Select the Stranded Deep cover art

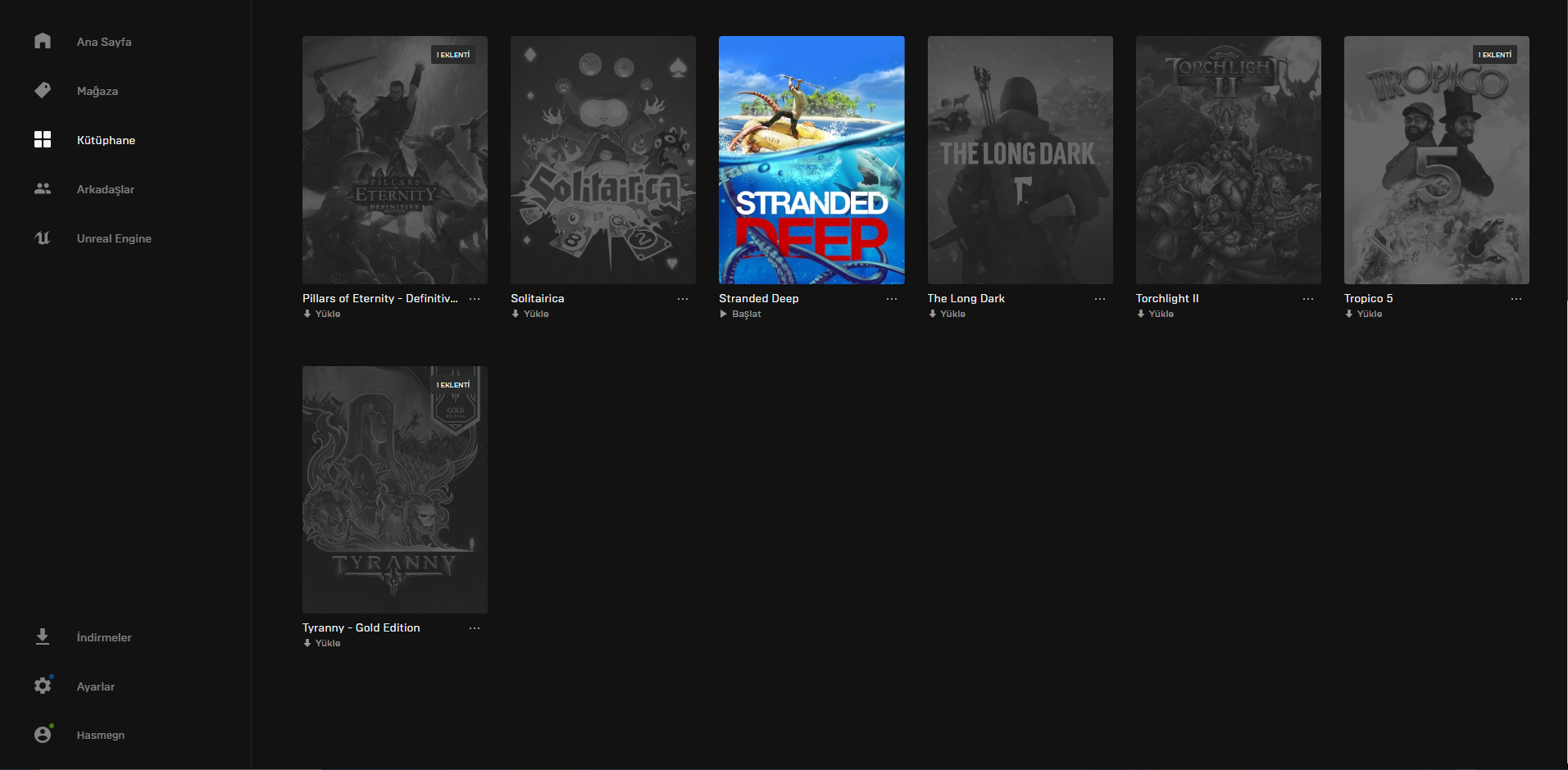pyautogui.click(x=811, y=160)
